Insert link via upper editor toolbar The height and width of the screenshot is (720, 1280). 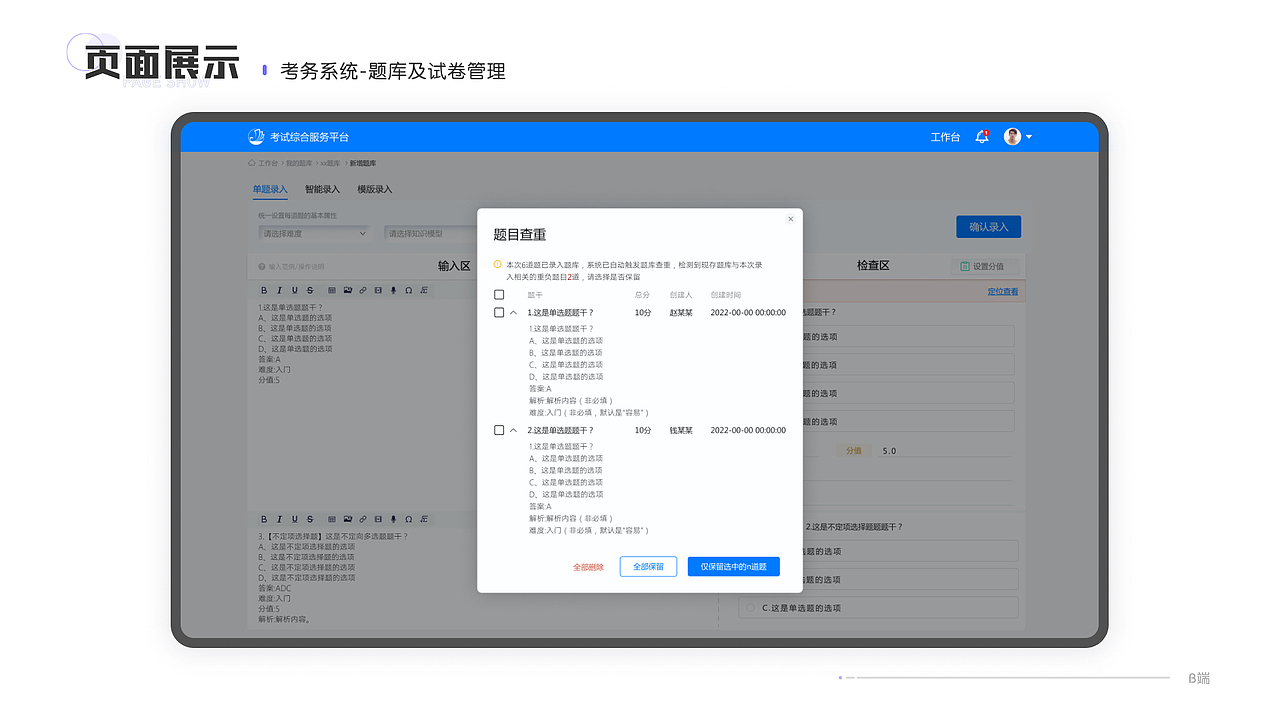click(x=363, y=290)
